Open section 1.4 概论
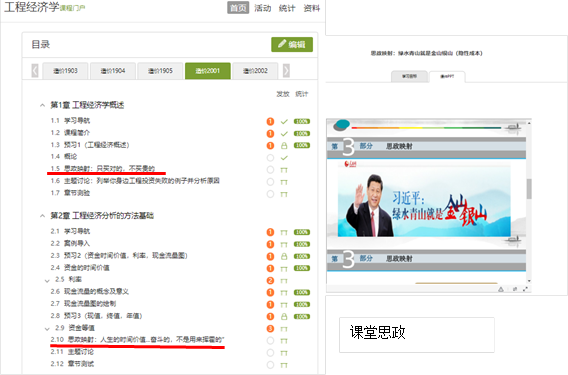Screen dimensions: 568x375 64,157
